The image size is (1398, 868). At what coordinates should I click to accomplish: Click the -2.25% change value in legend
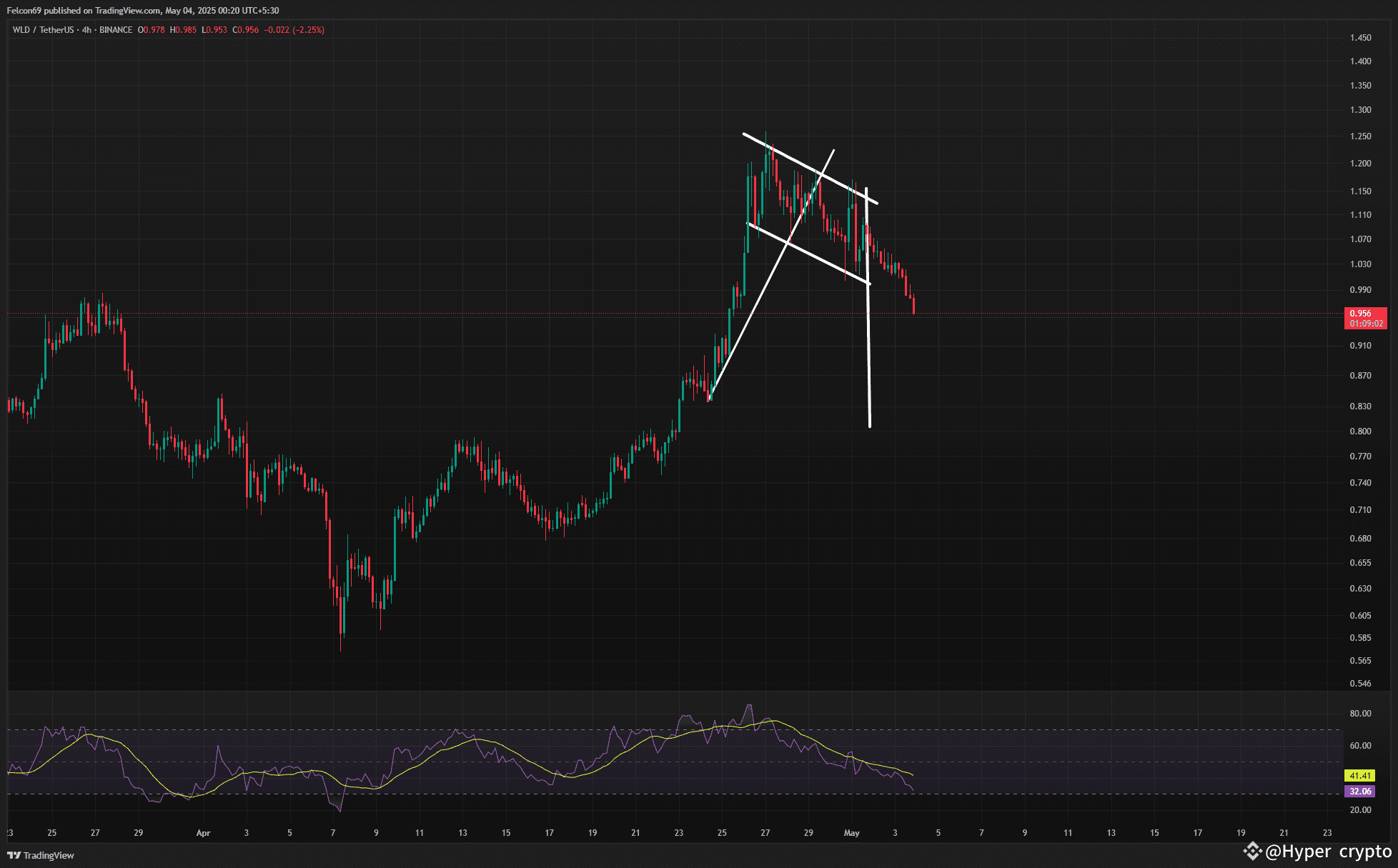pyautogui.click(x=308, y=30)
